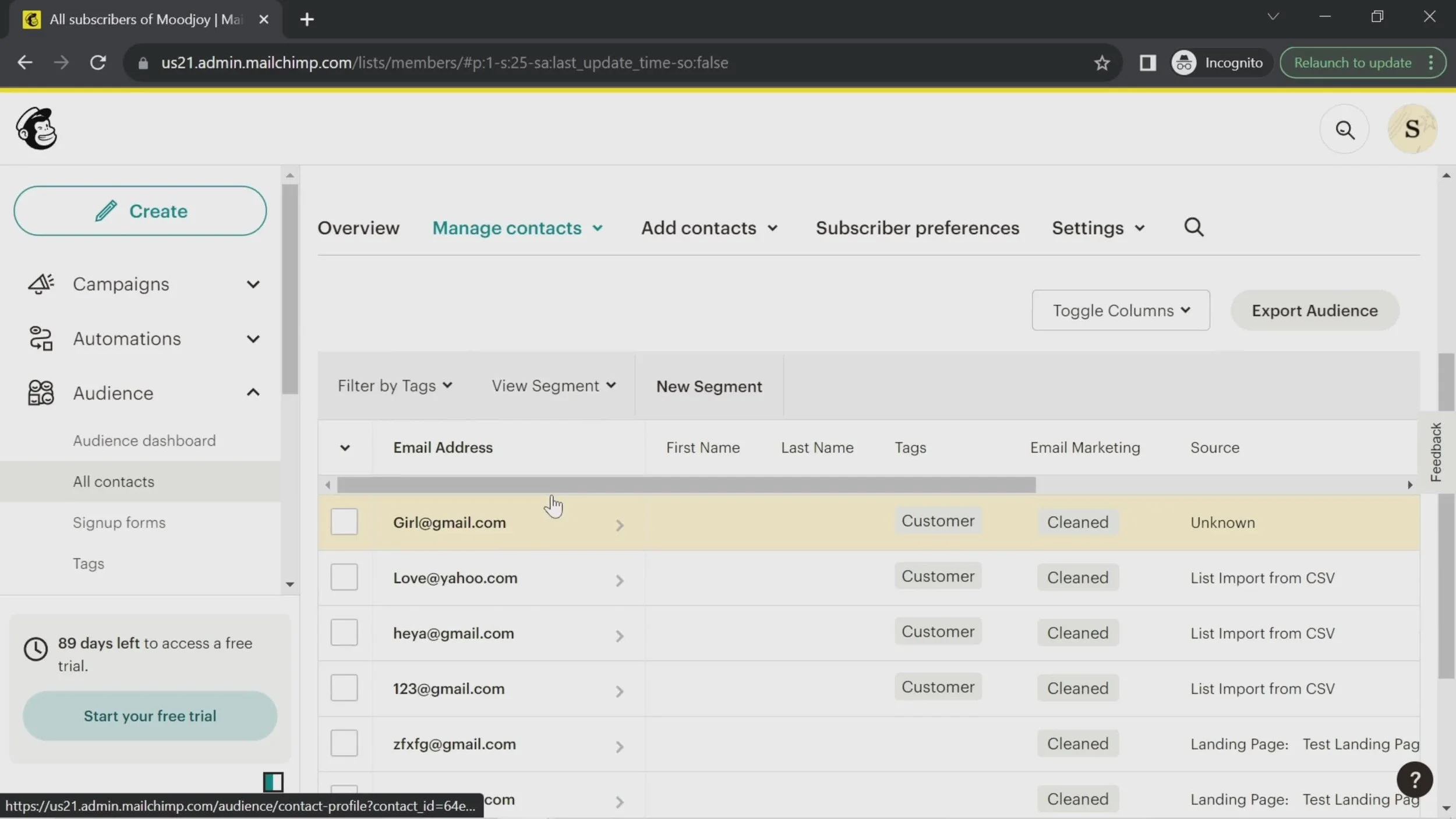Open the Toggle Columns dropdown

pos(1120,310)
